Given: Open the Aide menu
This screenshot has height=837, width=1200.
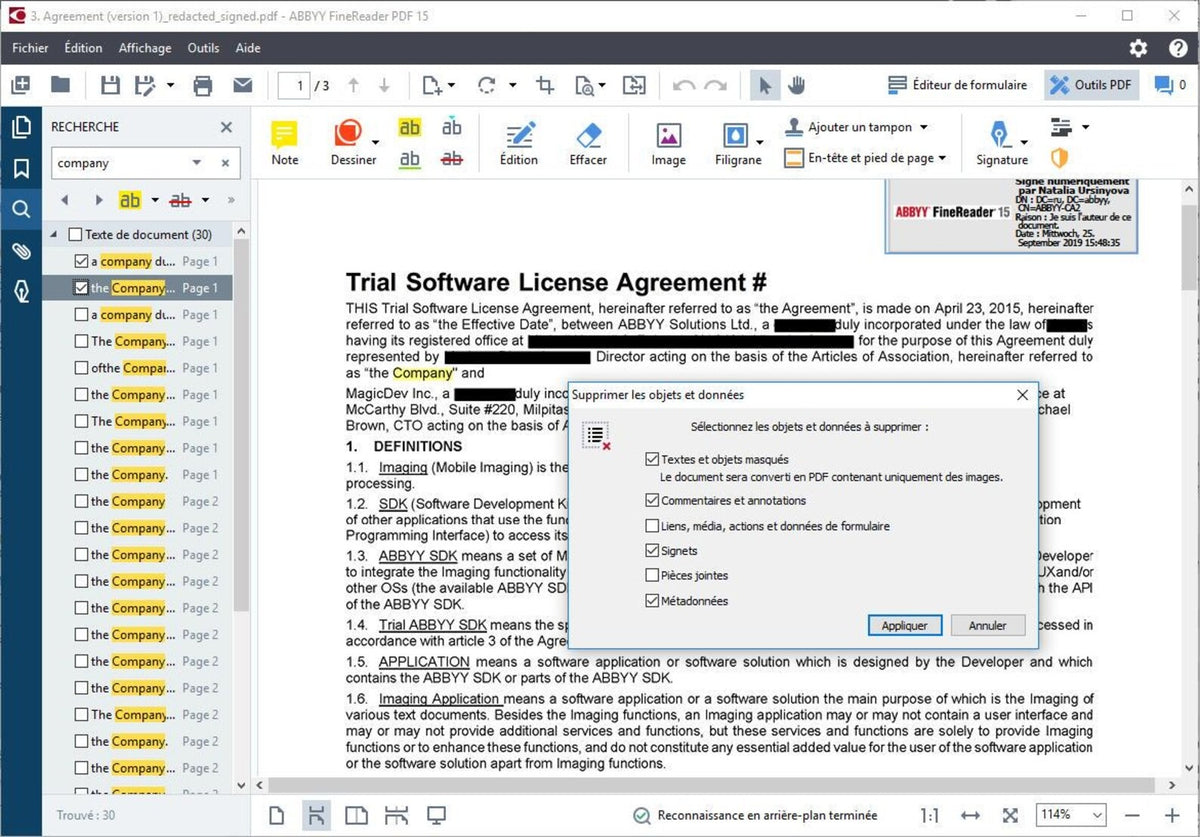Looking at the screenshot, I should [x=248, y=48].
